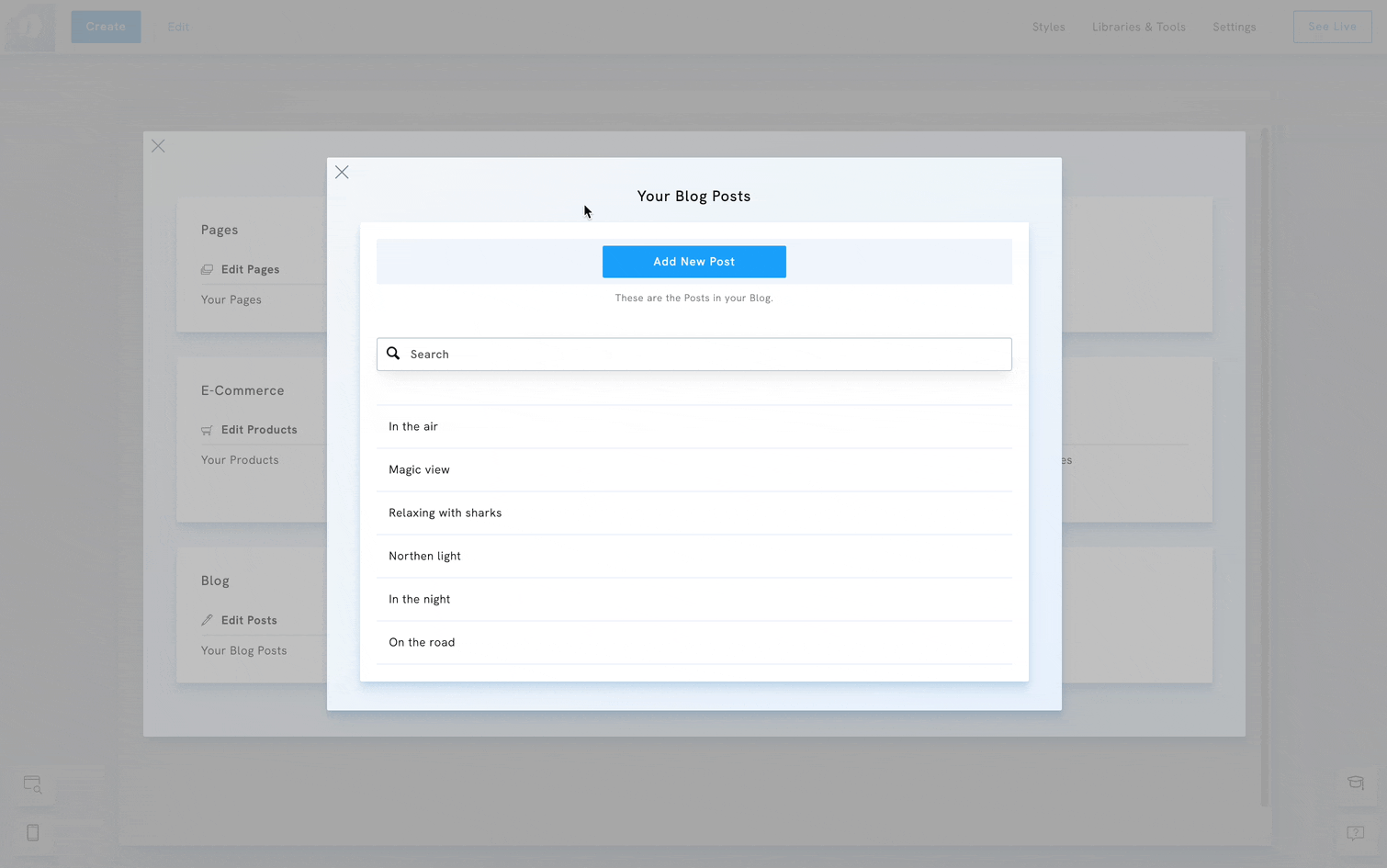This screenshot has width=1387, height=868.
Task: Close the Your Blog Posts dialog
Action: (x=342, y=173)
